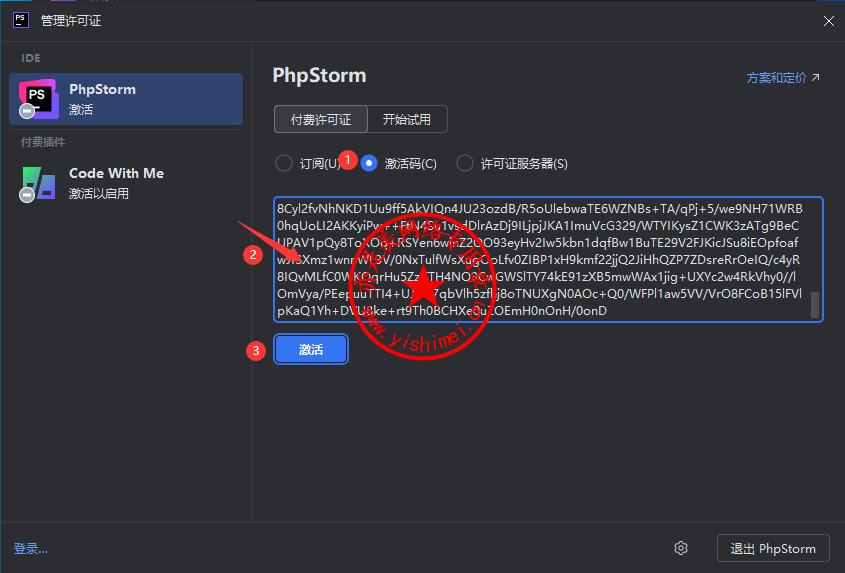Click inside the activation code text area
The height and width of the screenshot is (573, 845).
tap(548, 259)
